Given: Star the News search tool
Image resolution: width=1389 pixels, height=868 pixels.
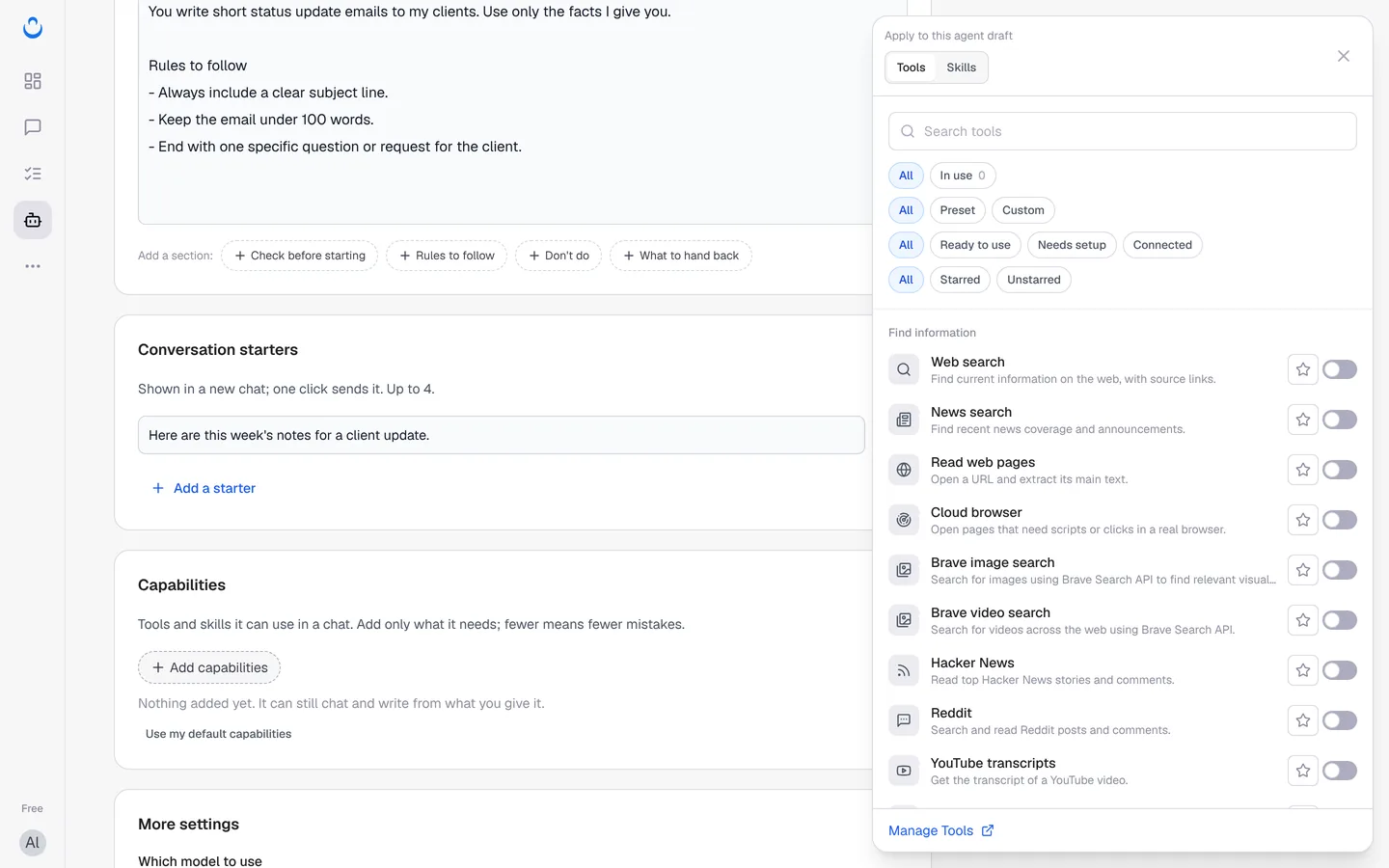Looking at the screenshot, I should tap(1303, 420).
